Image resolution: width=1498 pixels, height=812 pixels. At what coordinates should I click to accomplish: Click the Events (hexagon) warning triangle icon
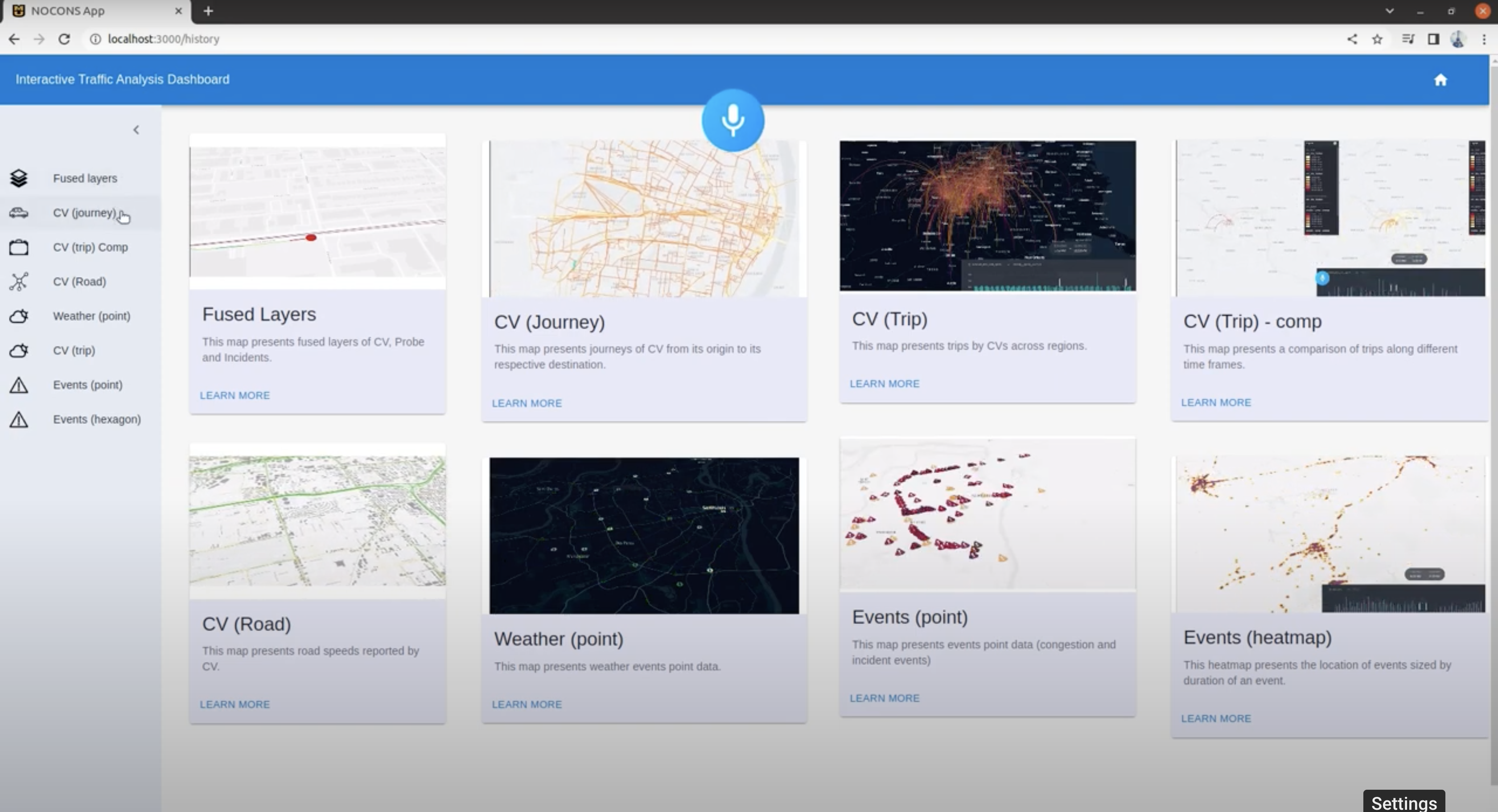tap(19, 419)
